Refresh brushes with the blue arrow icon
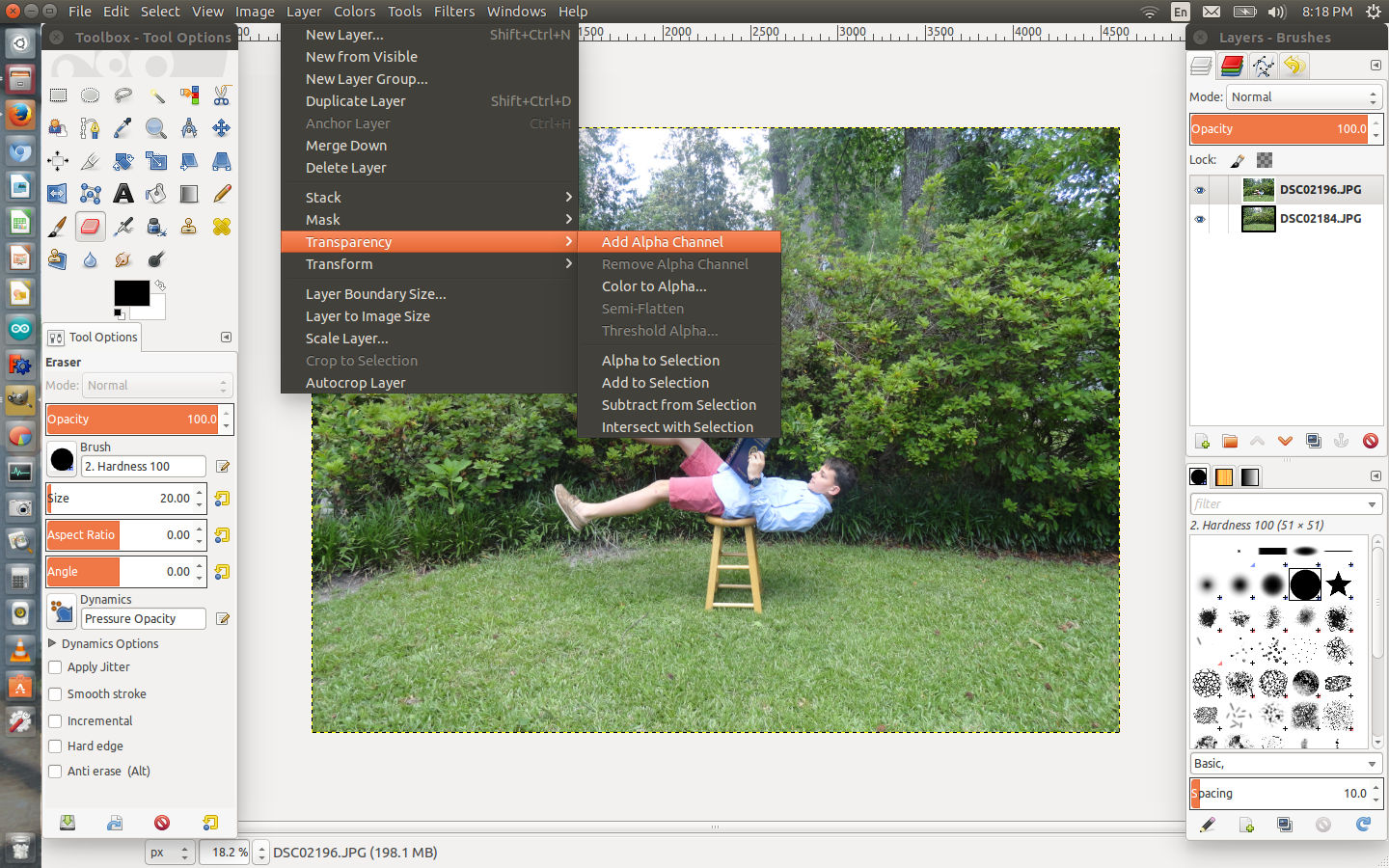This screenshot has width=1389, height=868. coord(1363,825)
